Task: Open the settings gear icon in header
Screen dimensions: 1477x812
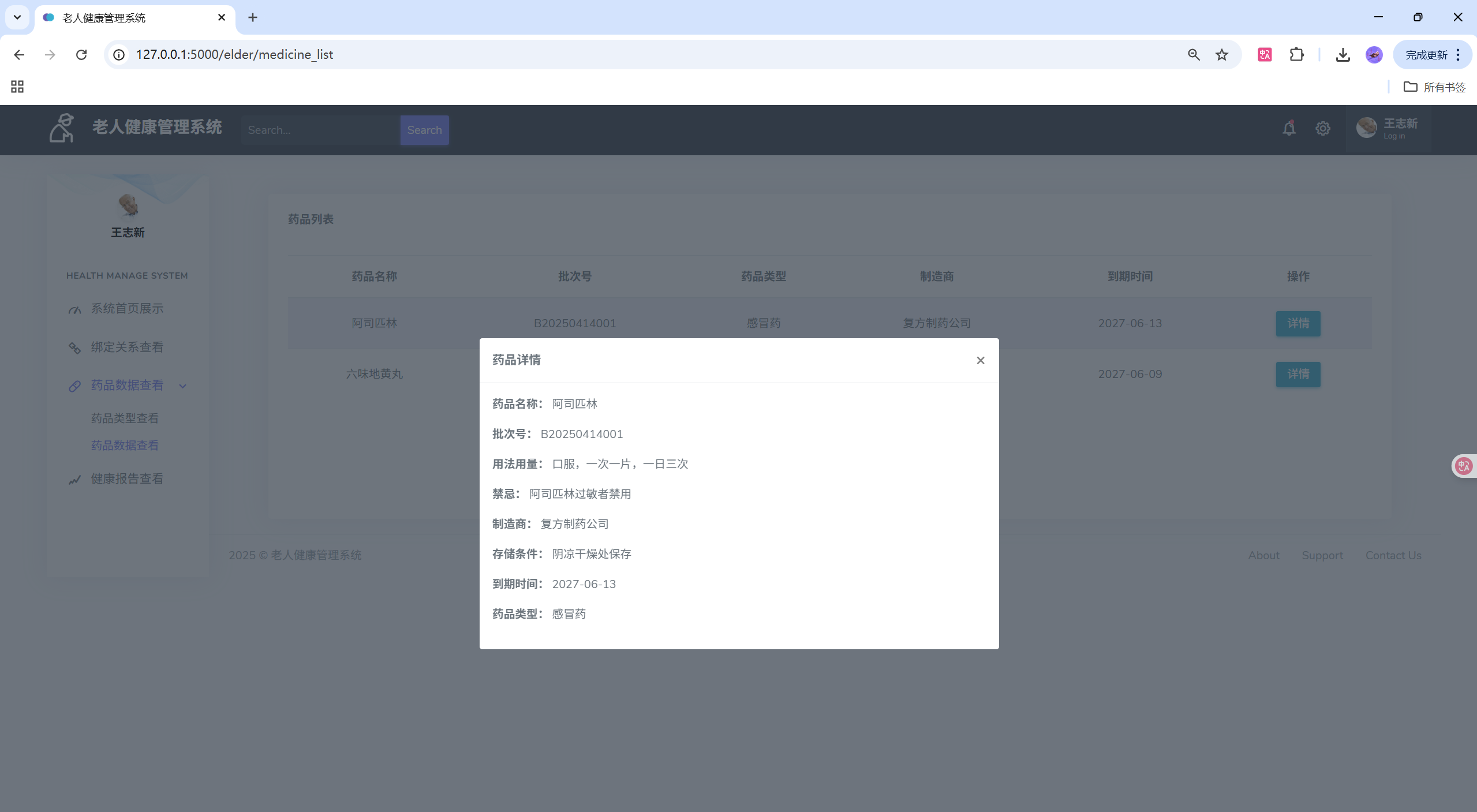Action: (x=1322, y=129)
